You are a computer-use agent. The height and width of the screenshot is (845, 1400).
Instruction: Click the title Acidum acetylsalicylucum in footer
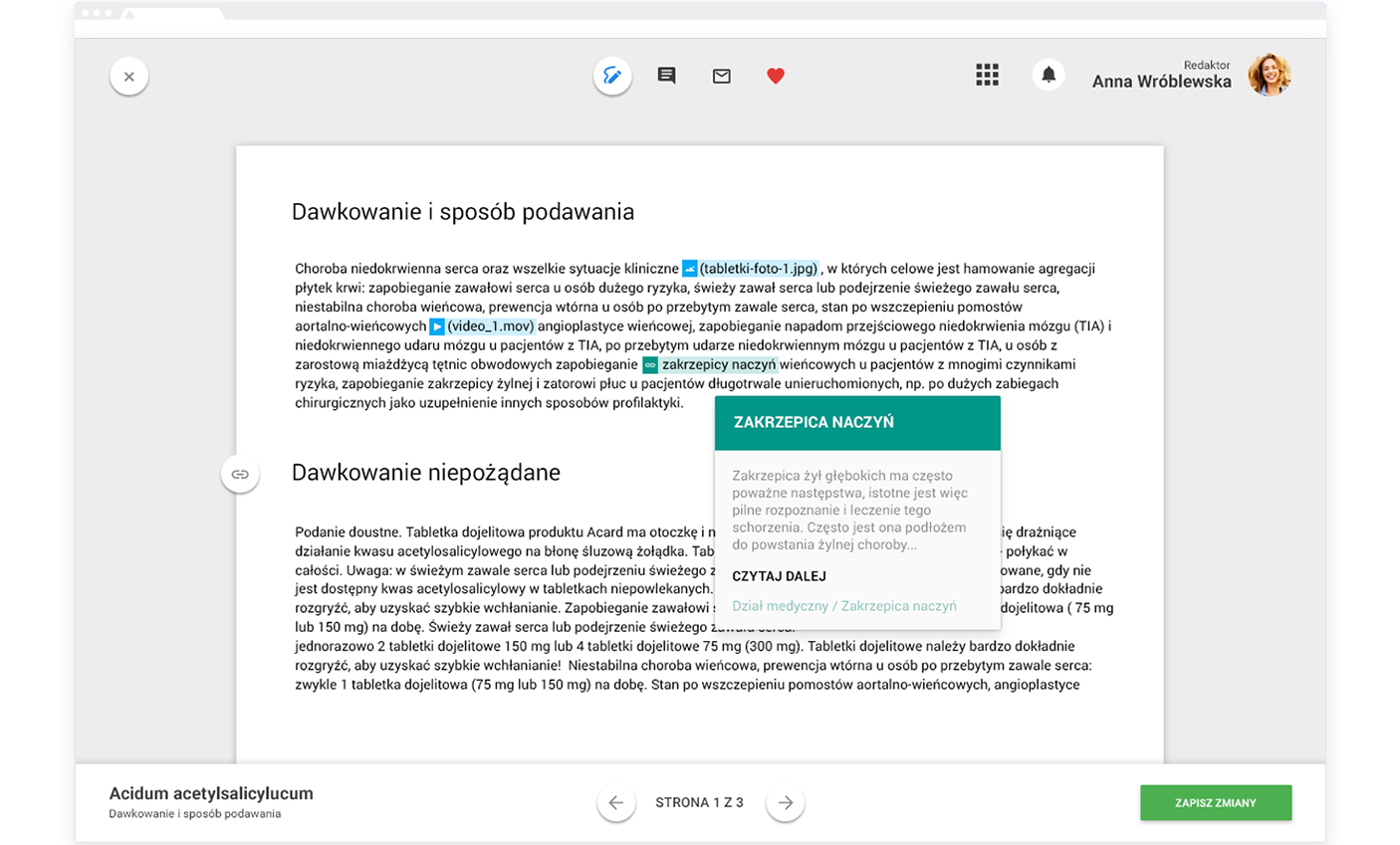211,793
